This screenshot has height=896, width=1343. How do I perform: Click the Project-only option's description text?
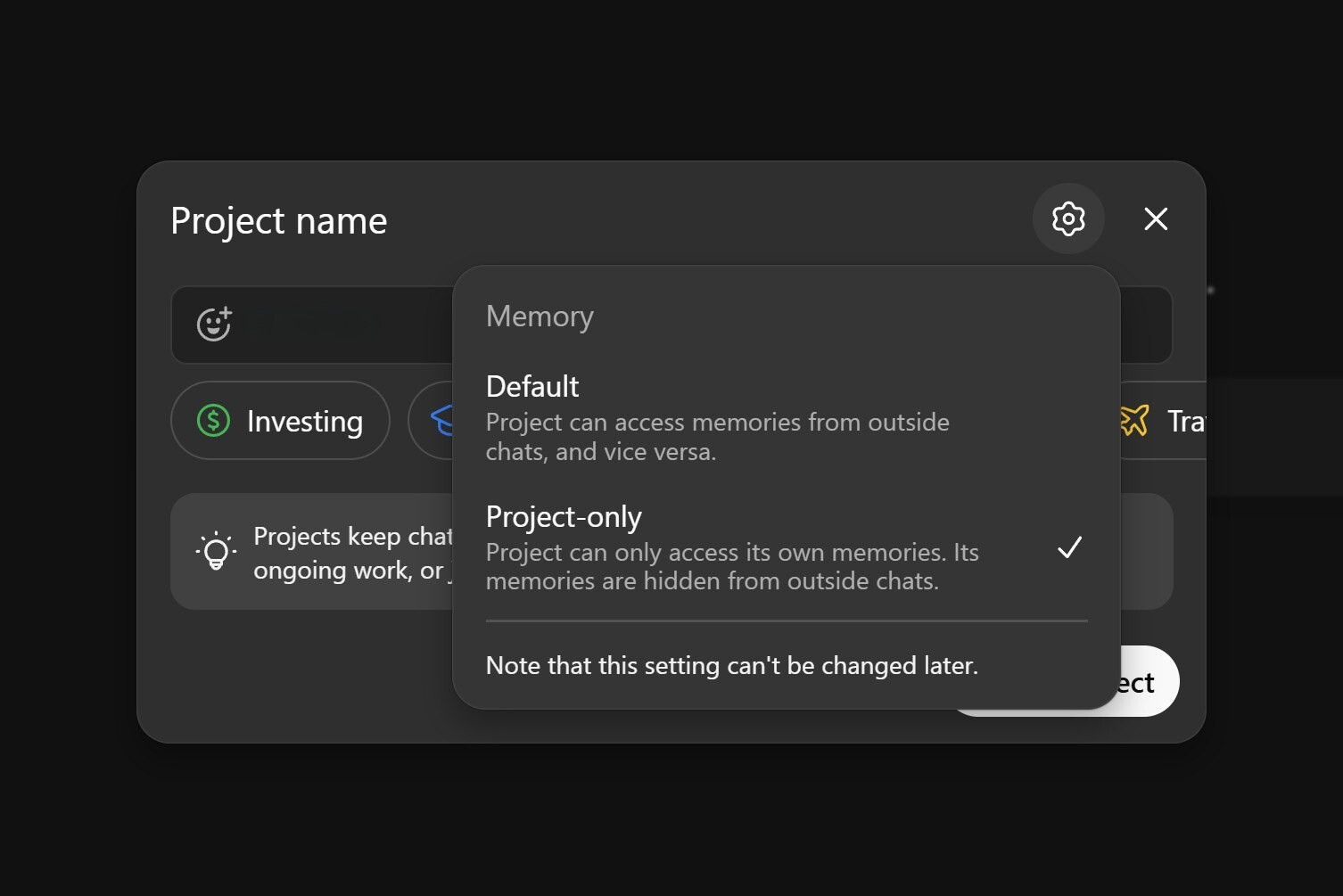pos(731,567)
